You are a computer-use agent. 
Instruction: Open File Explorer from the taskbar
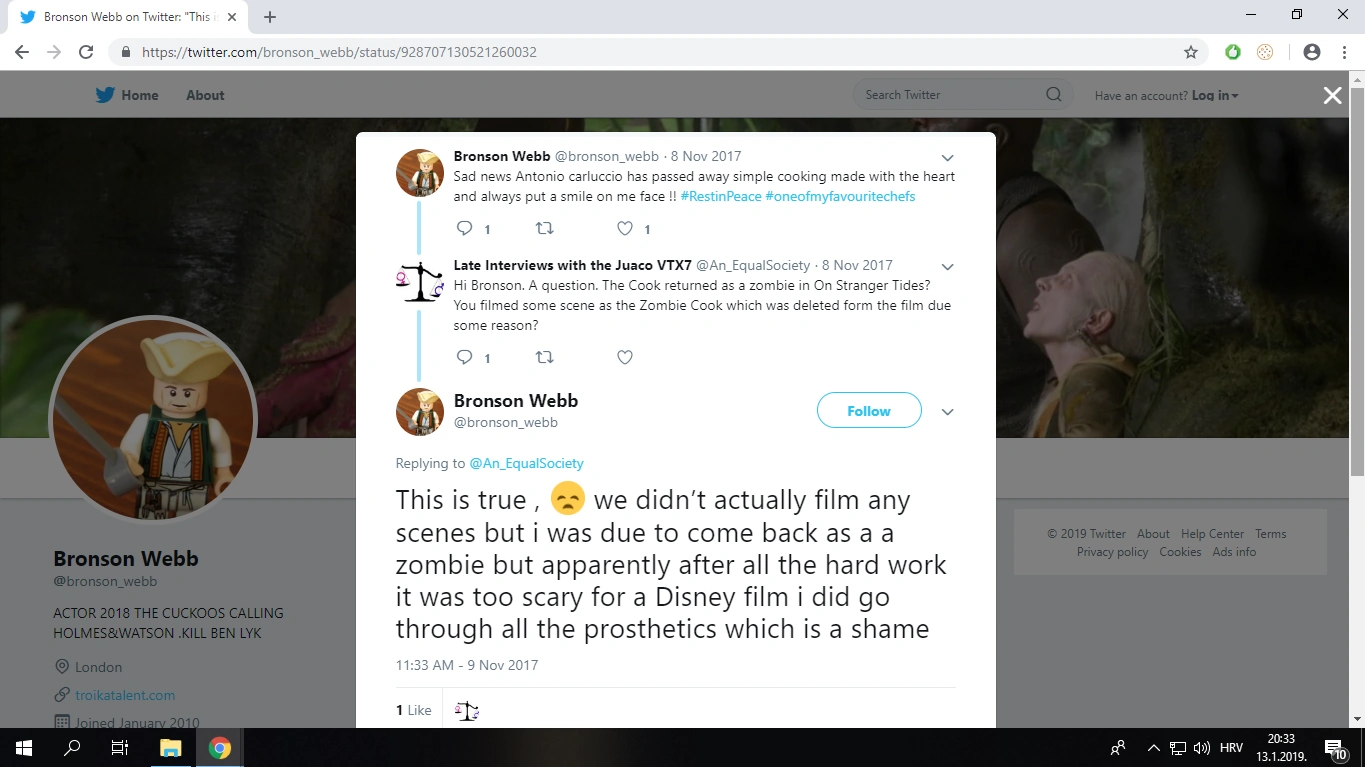(x=170, y=748)
